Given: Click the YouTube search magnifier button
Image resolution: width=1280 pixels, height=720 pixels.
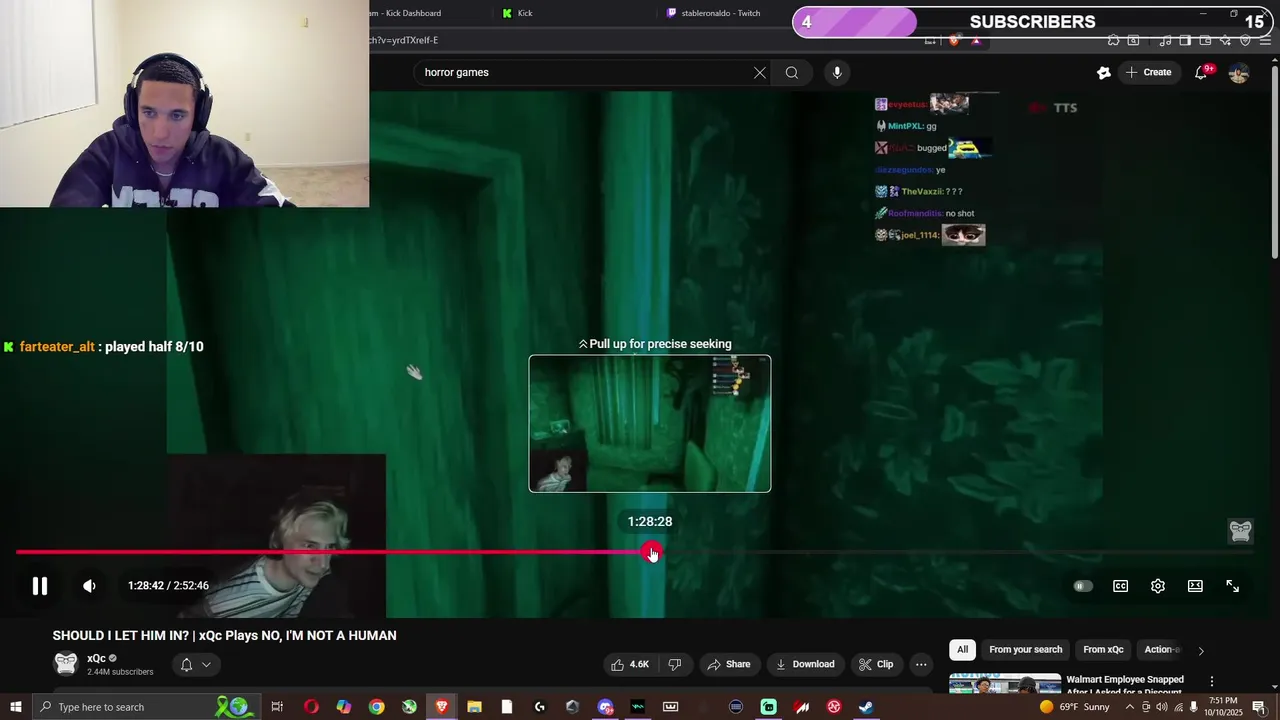Looking at the screenshot, I should coord(792,72).
